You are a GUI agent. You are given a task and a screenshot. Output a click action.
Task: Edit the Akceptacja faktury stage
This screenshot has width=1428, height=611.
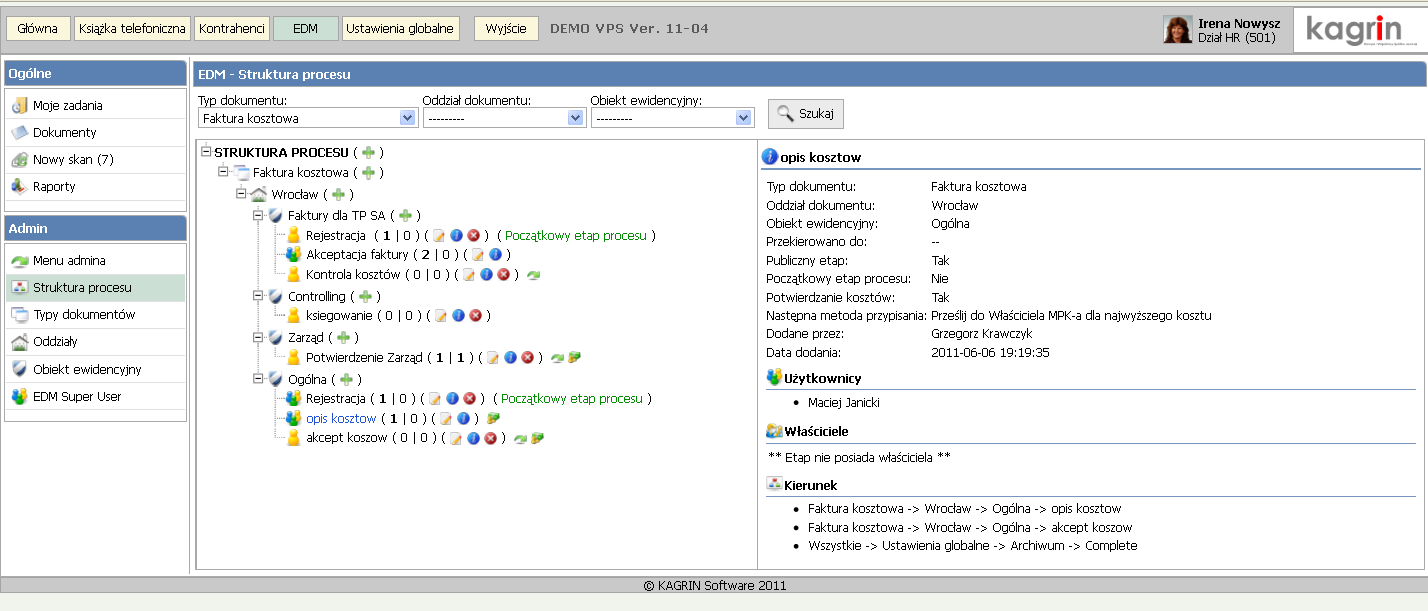(478, 255)
